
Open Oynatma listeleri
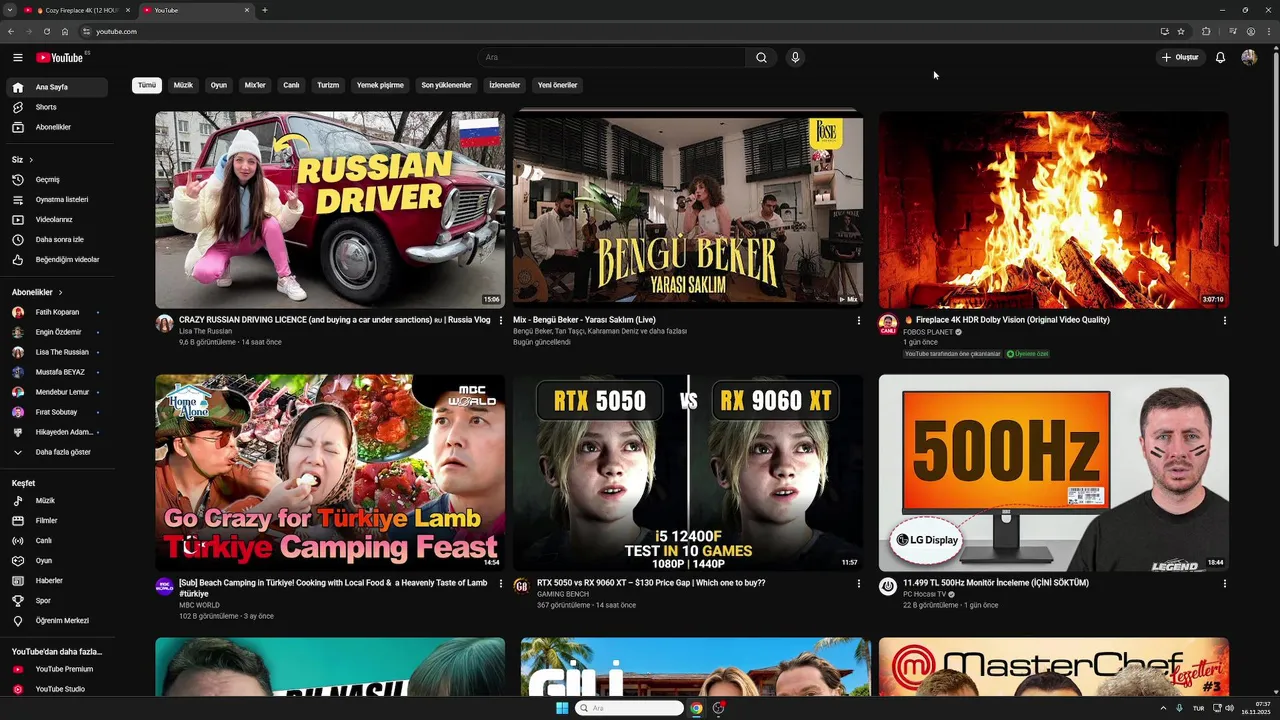tap(56, 200)
